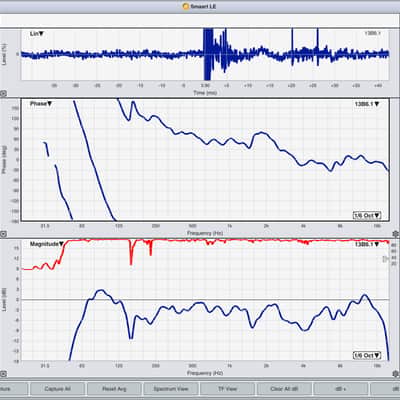Open the Phase plot type dropdown

(41, 104)
